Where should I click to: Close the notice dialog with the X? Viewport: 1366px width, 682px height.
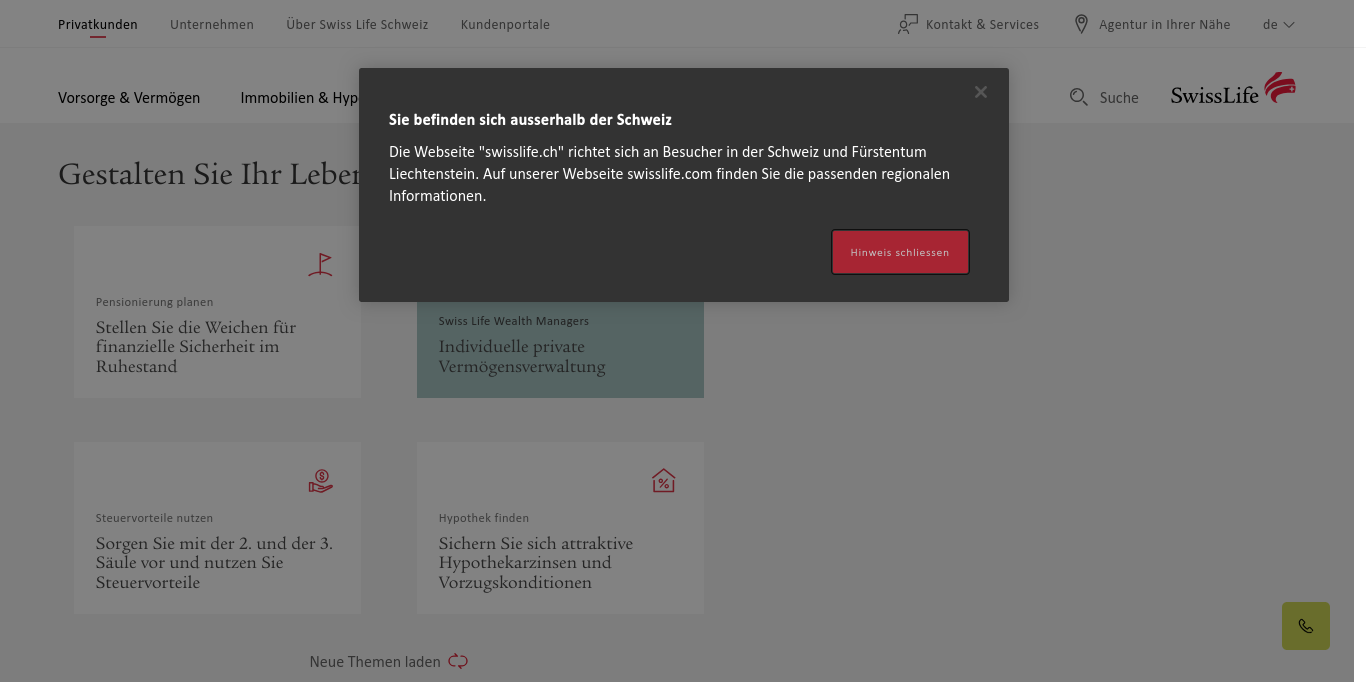point(981,92)
